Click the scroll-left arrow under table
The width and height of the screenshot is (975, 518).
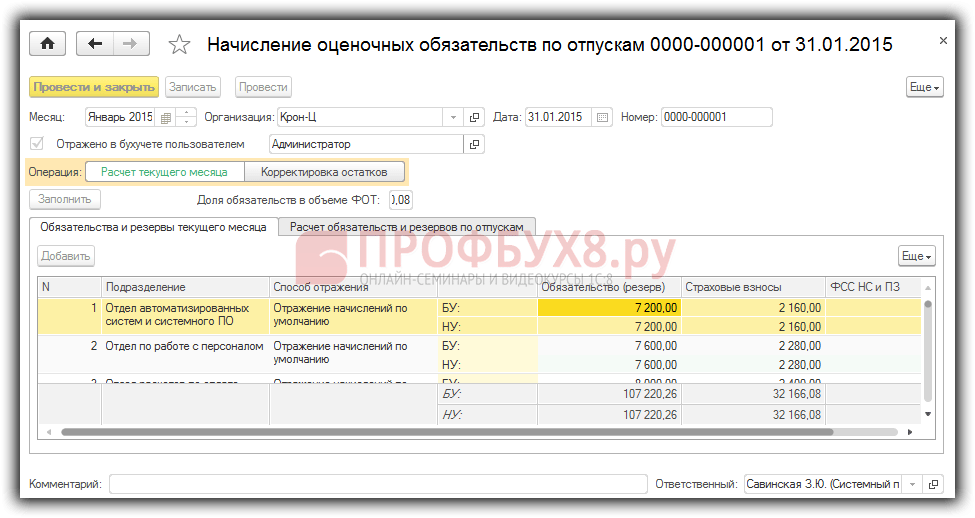(x=49, y=432)
